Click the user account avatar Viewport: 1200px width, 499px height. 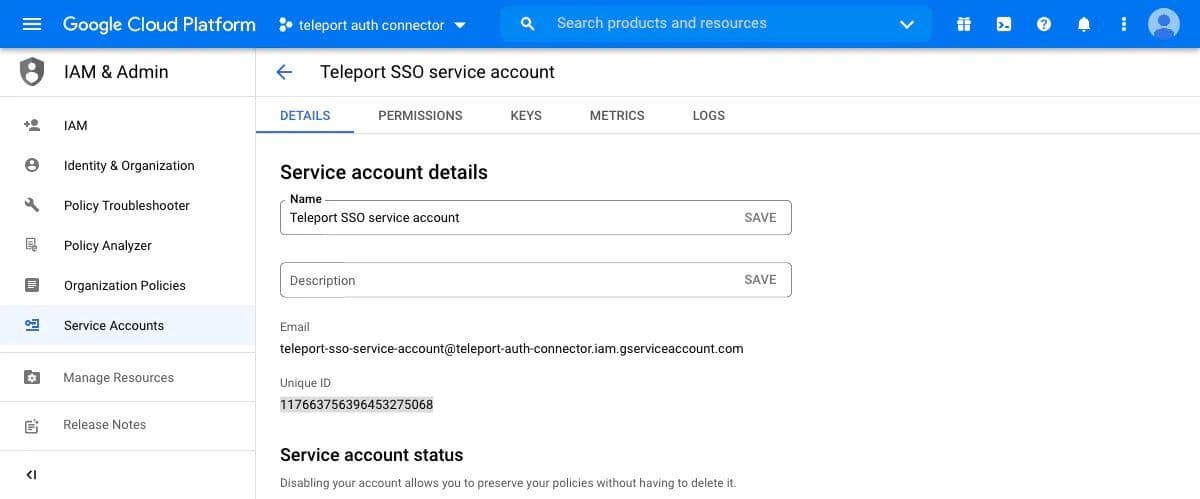(1164, 24)
